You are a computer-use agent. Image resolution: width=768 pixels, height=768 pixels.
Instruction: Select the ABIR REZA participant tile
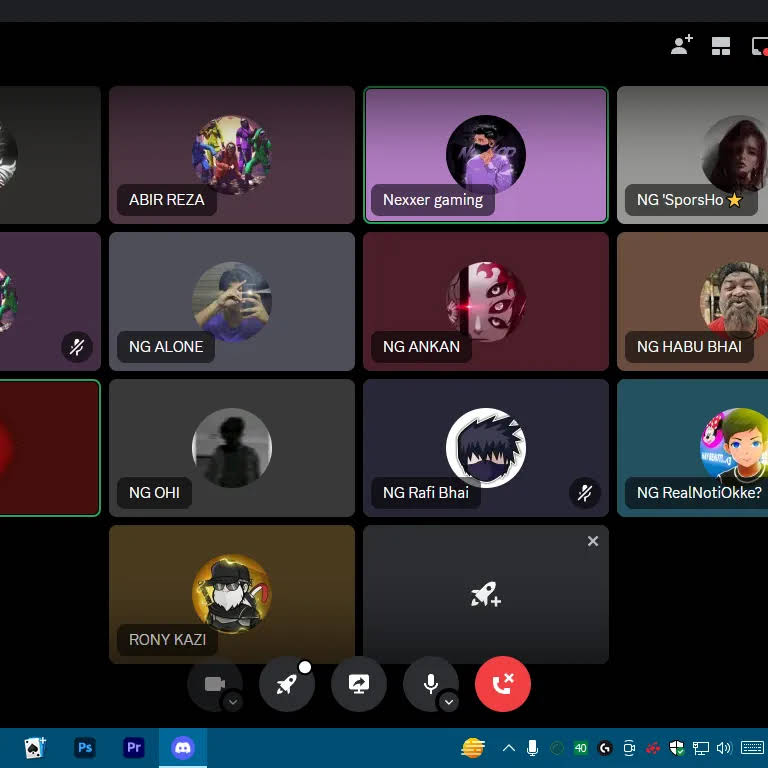[x=232, y=155]
